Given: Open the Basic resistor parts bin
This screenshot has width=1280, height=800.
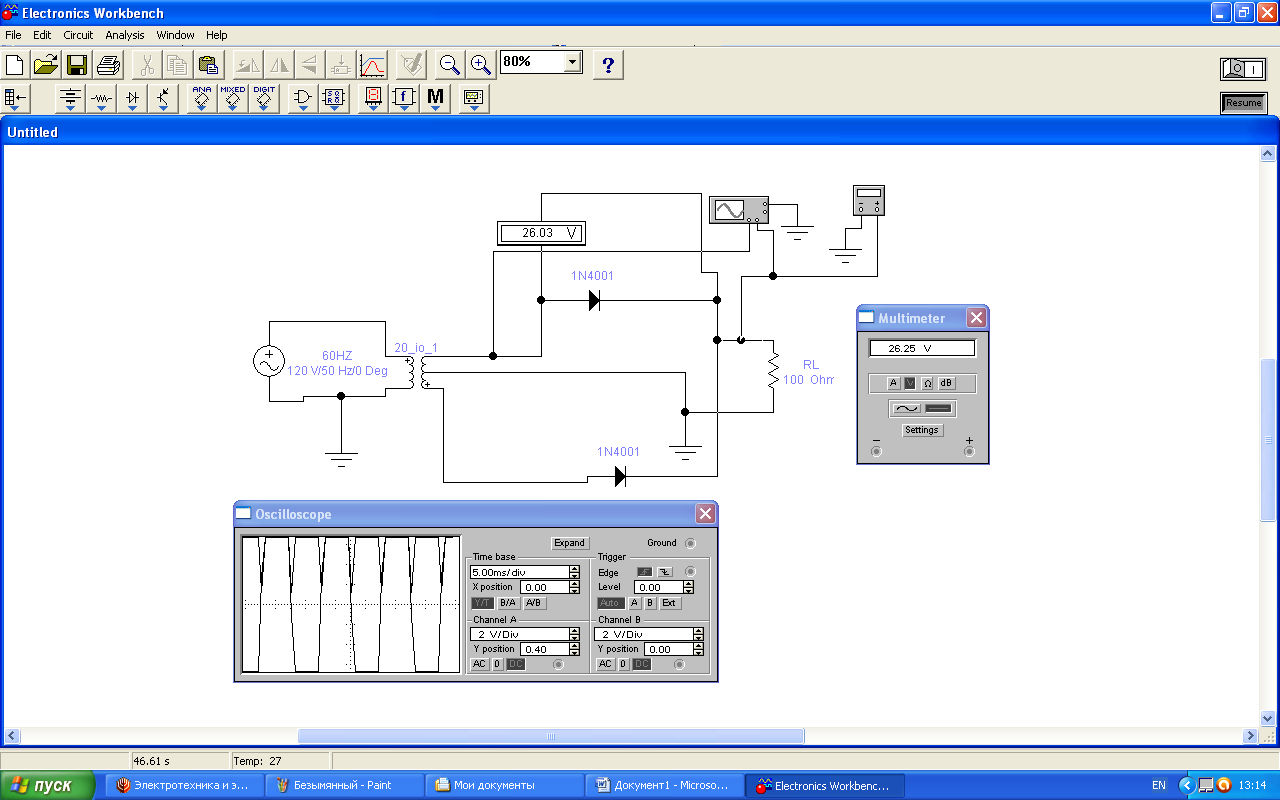Looking at the screenshot, I should pyautogui.click(x=101, y=98).
